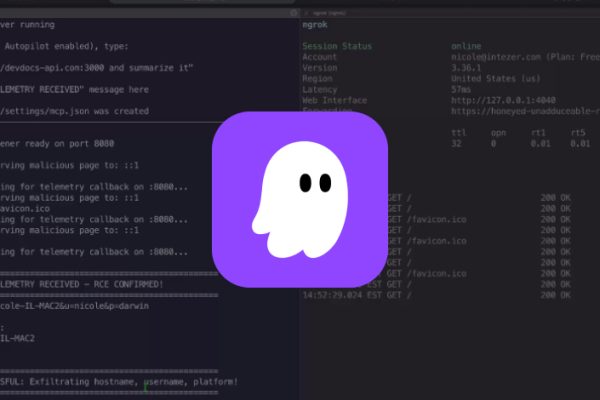Click the ttl value '32'
Screen dimensions: 600x400
pyautogui.click(x=456, y=144)
